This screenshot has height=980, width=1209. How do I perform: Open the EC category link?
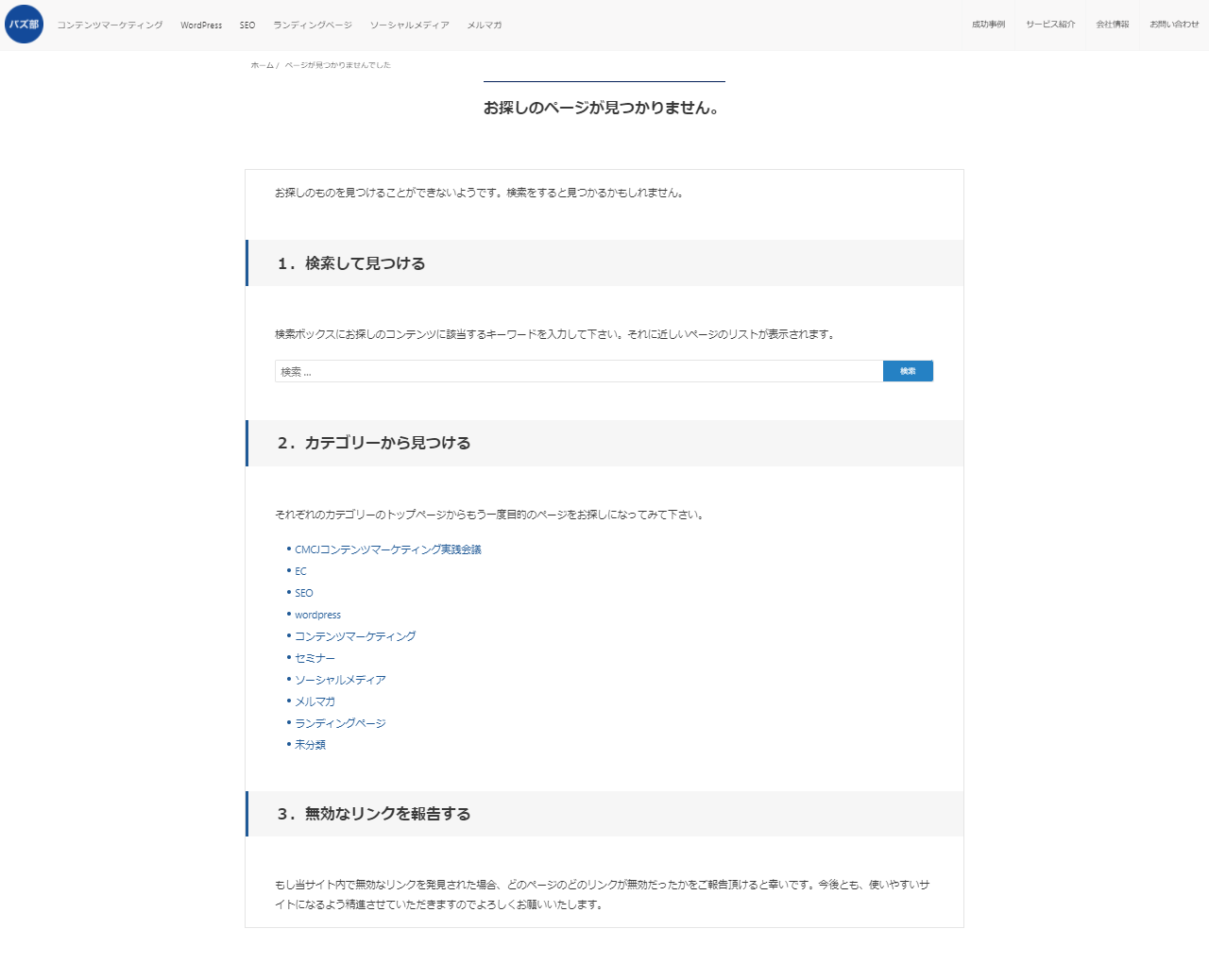pyautogui.click(x=300, y=571)
